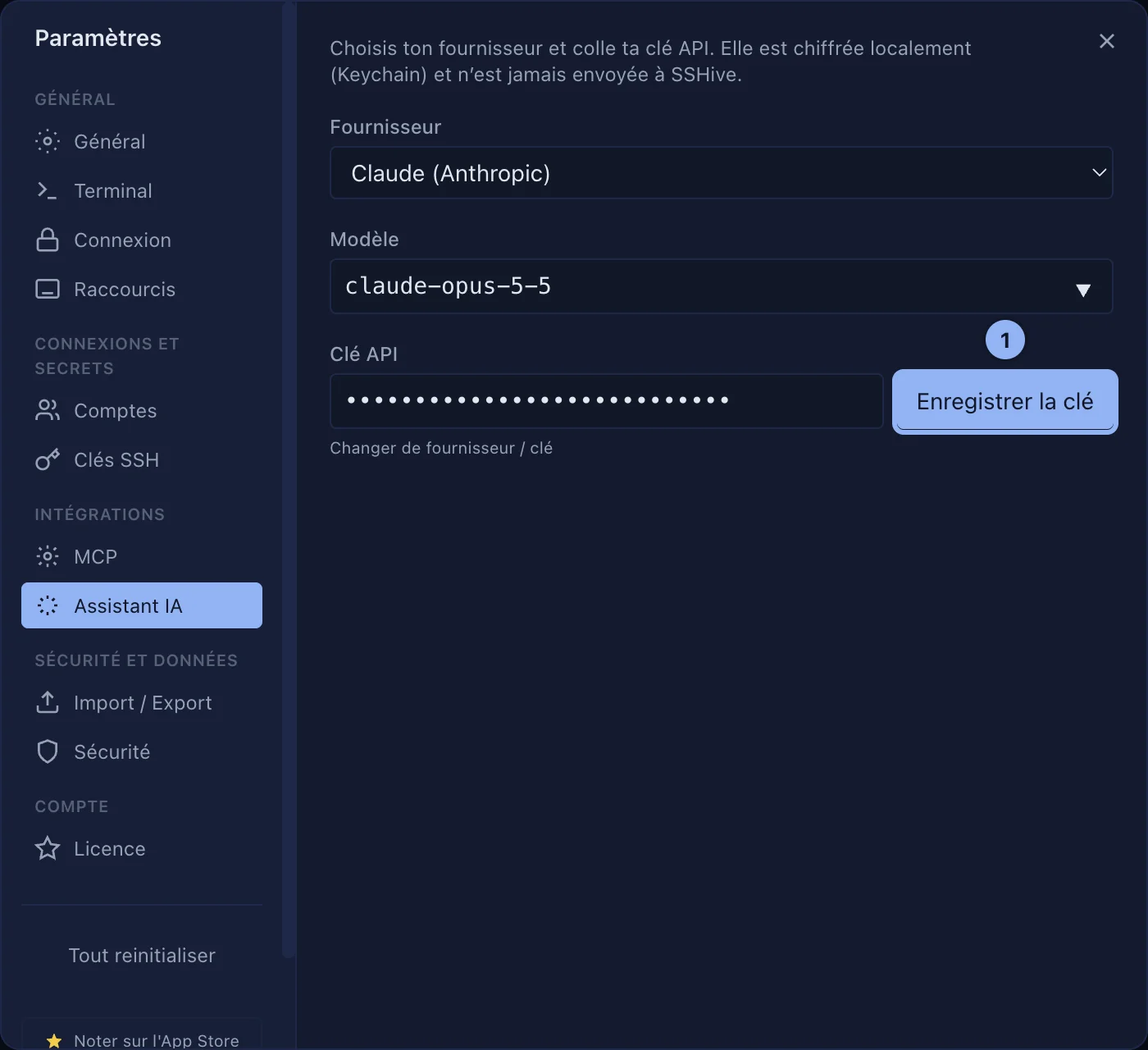Click the gear icon beside Général

(48, 142)
